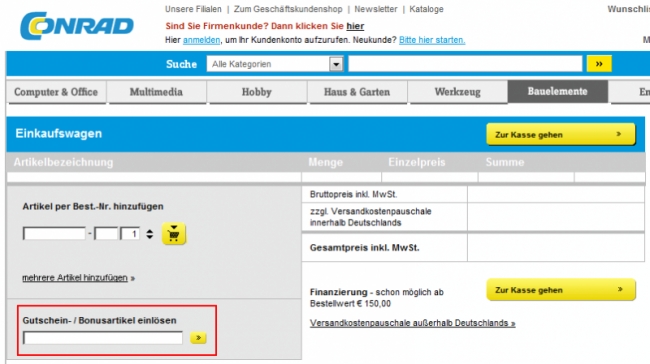Open the Newsletter link
The image size is (650, 364).
click(x=376, y=9)
